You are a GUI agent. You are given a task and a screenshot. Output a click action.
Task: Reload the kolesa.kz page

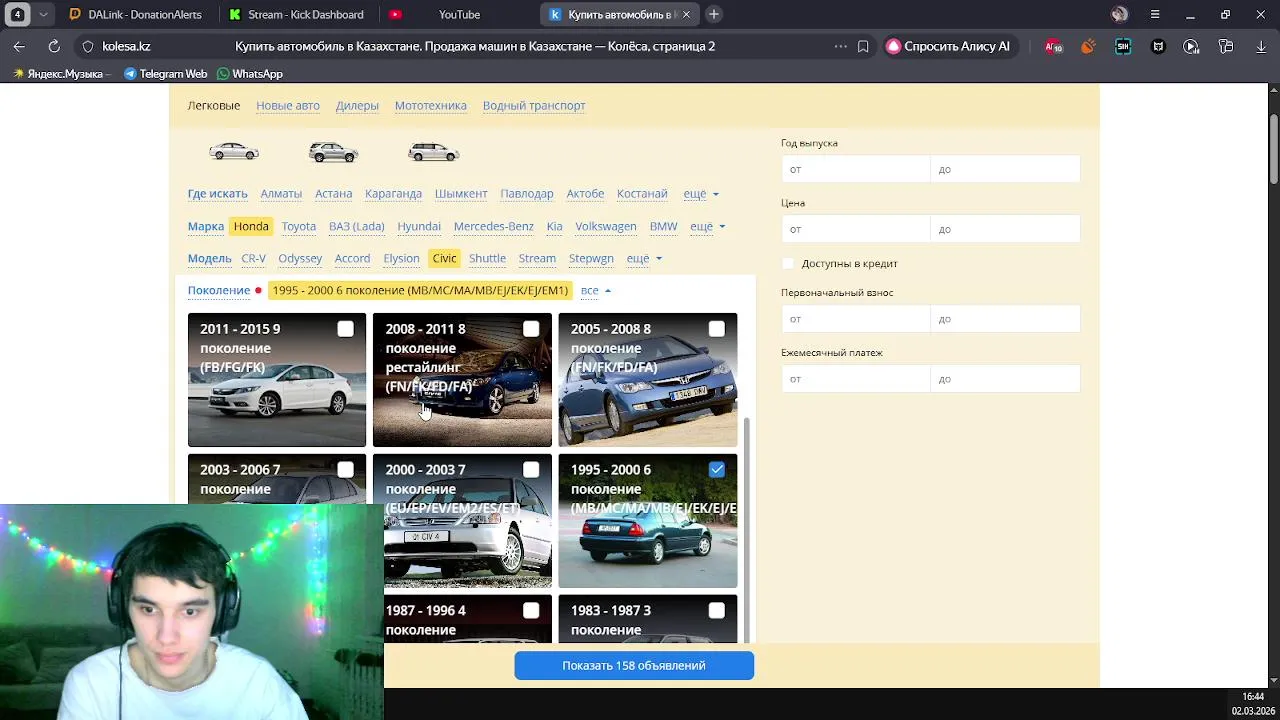pos(54,46)
